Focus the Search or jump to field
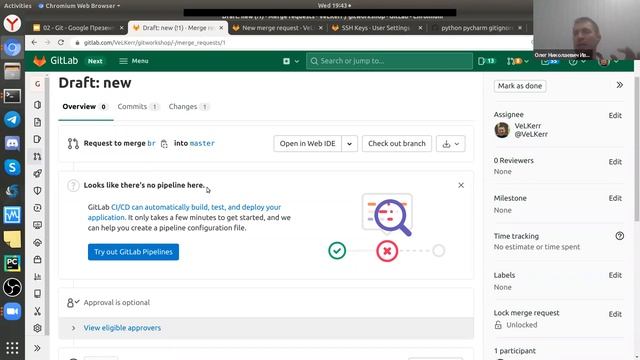Screen dimensions: 640x360 (389, 61)
